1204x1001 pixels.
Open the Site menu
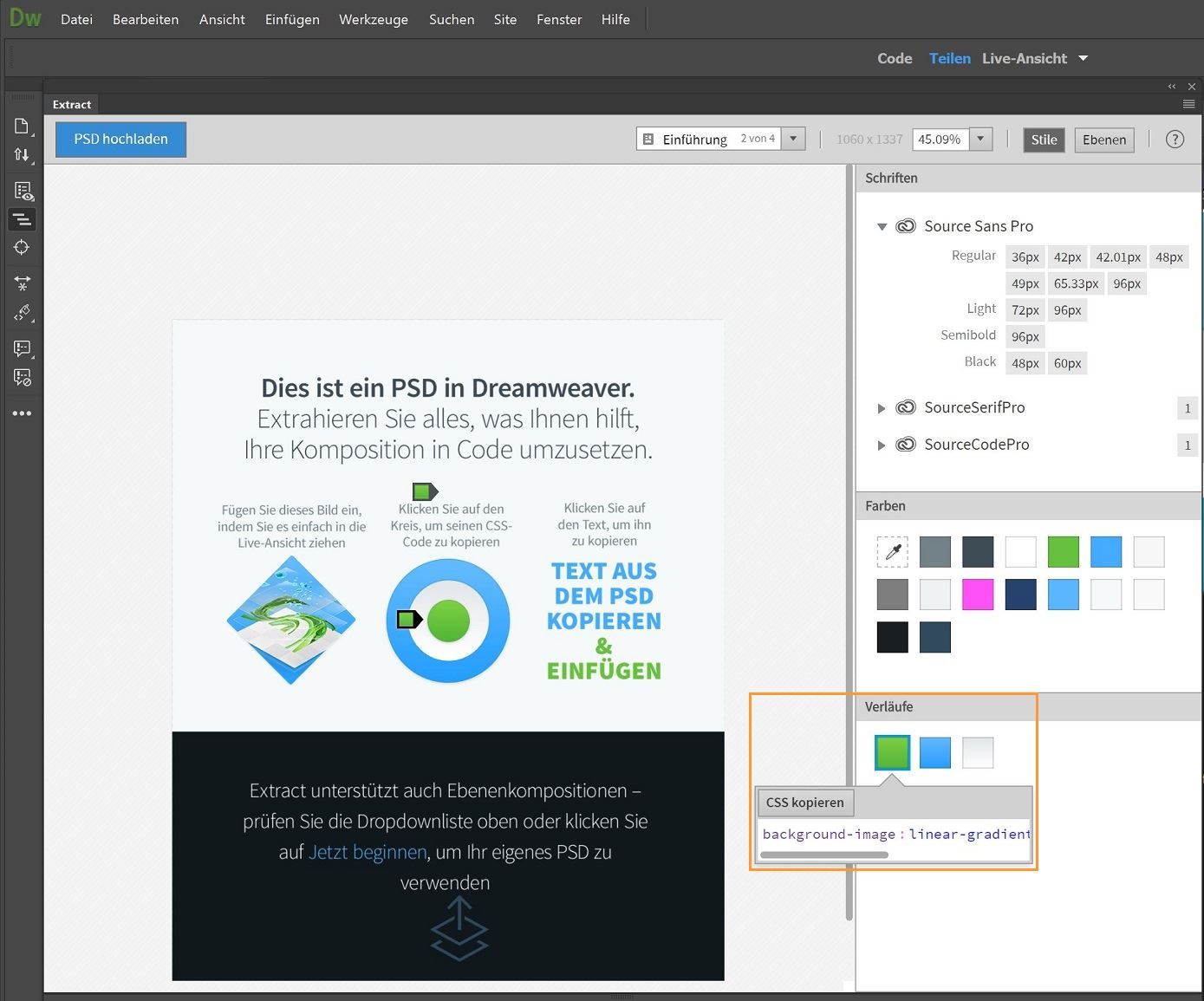tap(505, 19)
